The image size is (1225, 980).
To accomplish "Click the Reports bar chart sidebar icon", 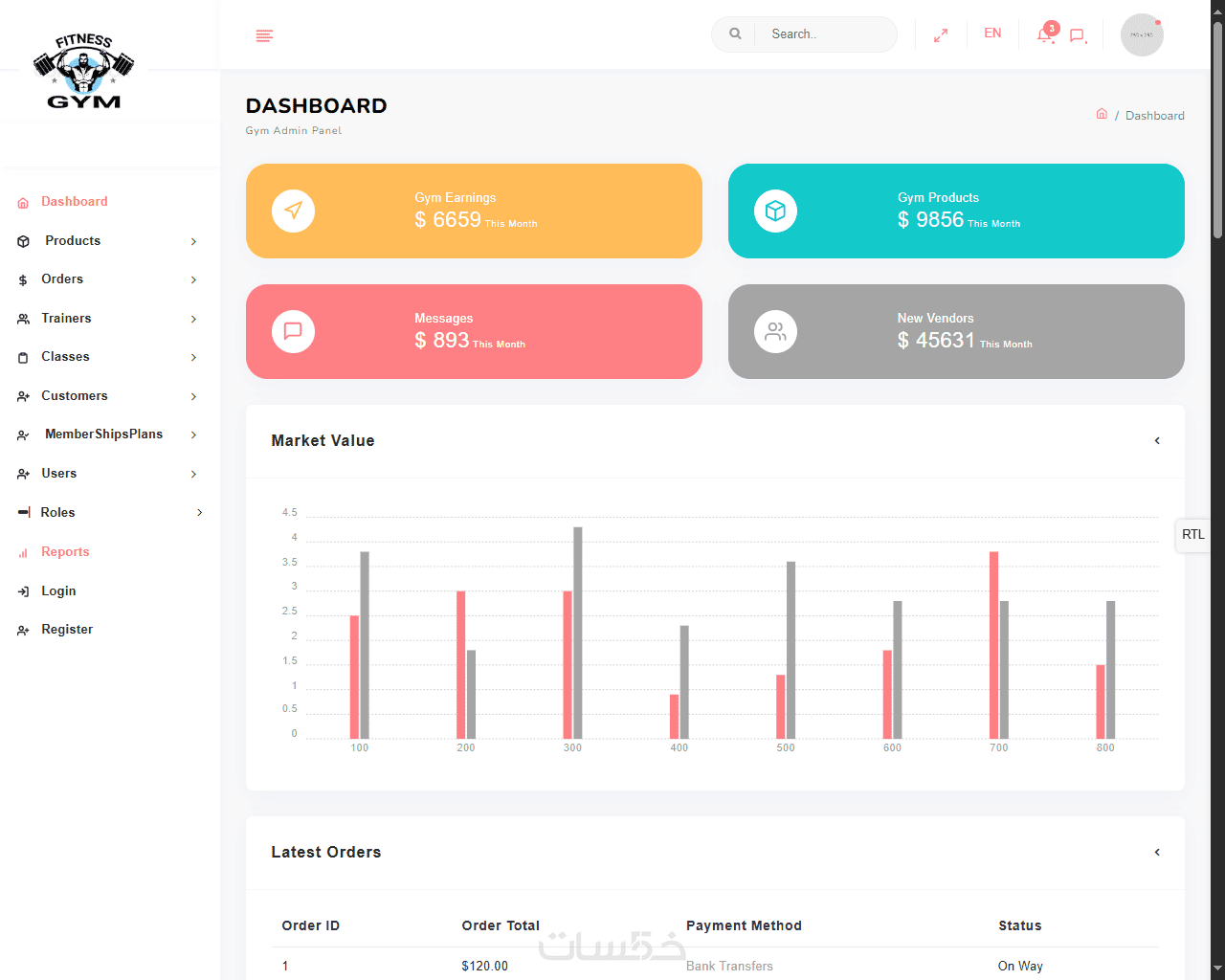I will (x=23, y=553).
